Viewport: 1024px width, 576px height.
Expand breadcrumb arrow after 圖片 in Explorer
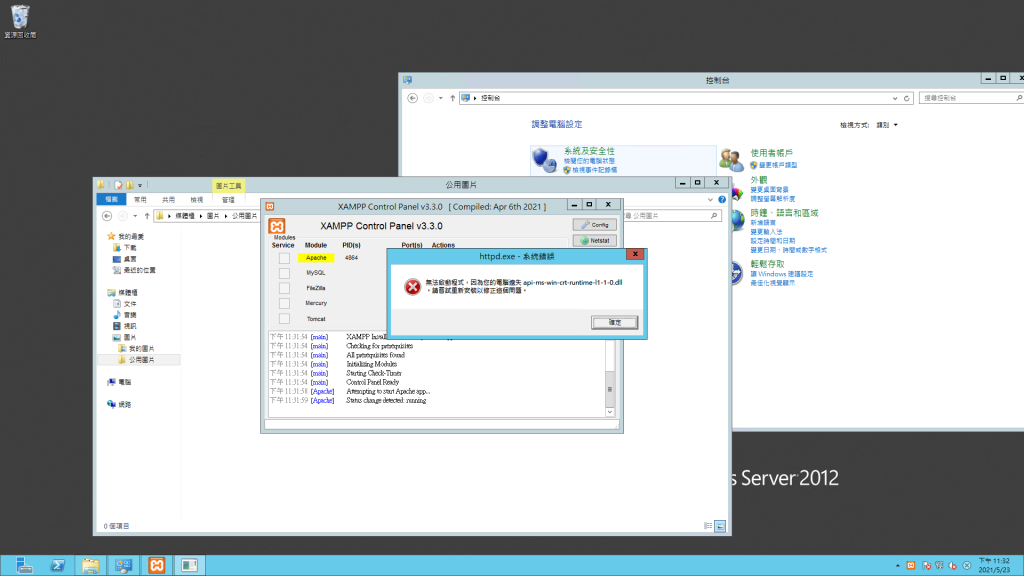(x=226, y=216)
